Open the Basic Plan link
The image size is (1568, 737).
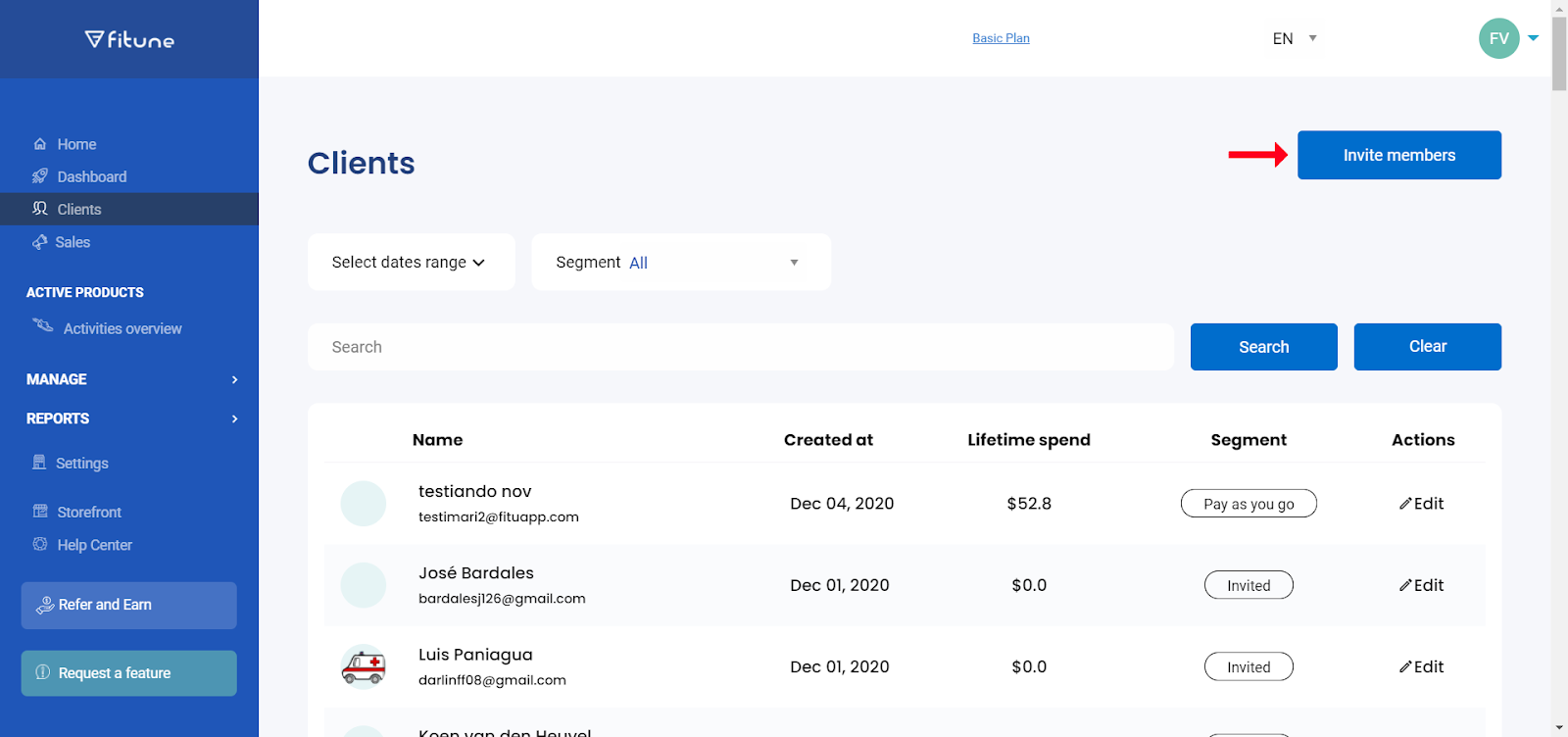[1001, 38]
